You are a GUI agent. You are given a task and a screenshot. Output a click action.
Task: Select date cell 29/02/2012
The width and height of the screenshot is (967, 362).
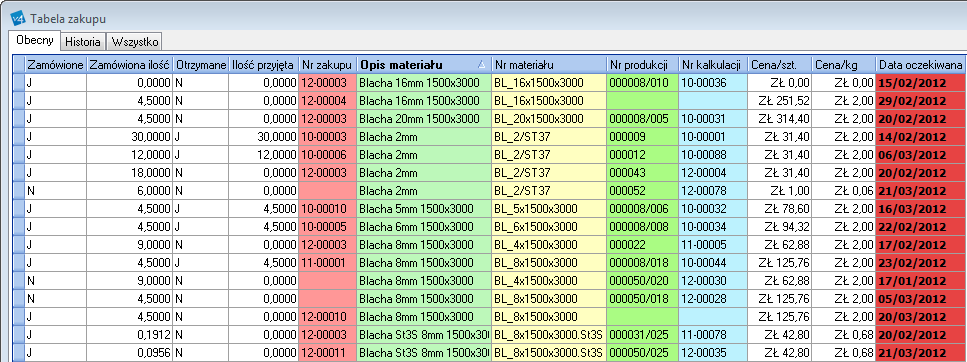[921, 101]
